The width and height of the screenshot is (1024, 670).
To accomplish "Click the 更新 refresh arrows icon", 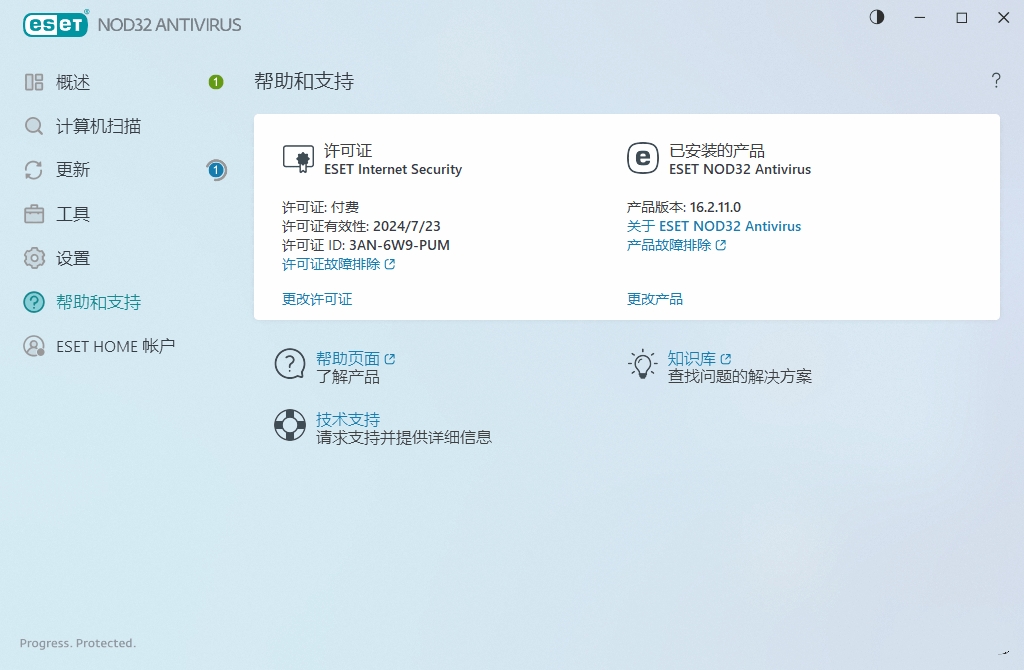I will [x=32, y=170].
